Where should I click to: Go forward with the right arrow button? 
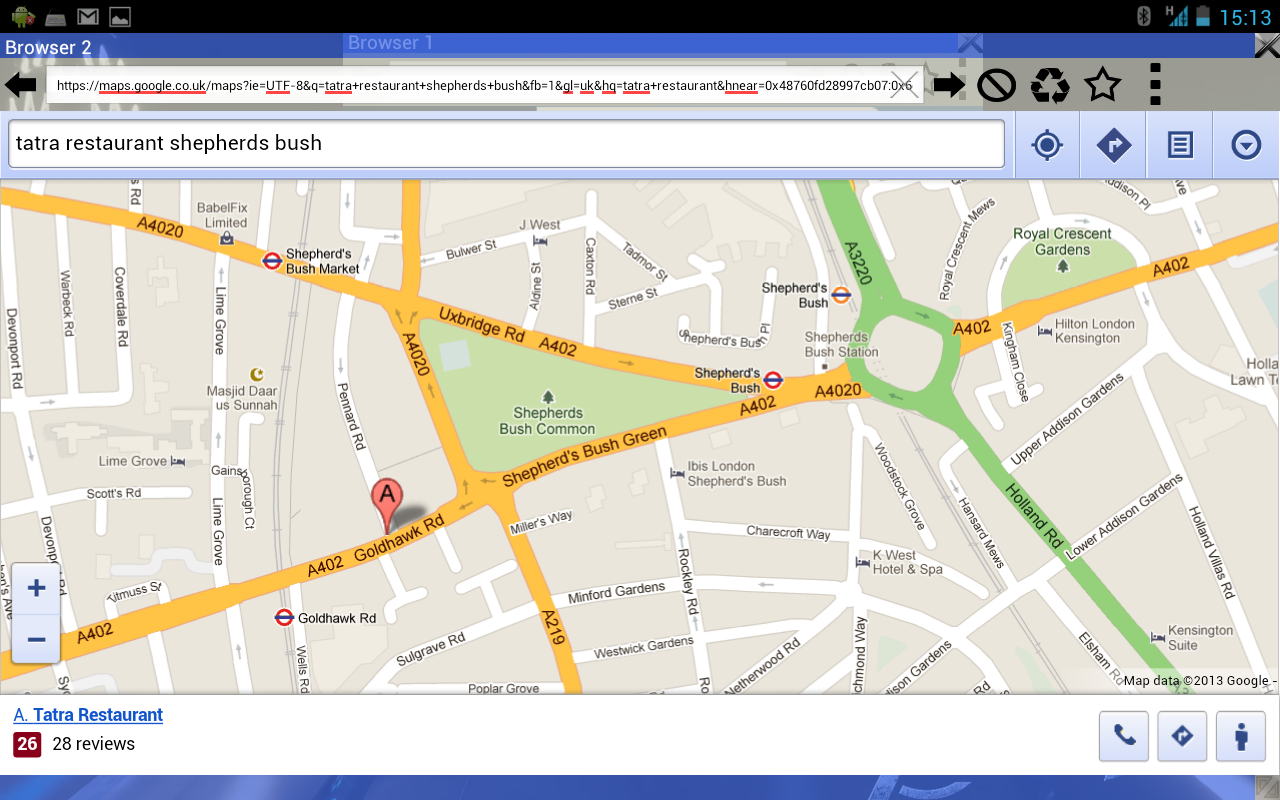point(949,85)
